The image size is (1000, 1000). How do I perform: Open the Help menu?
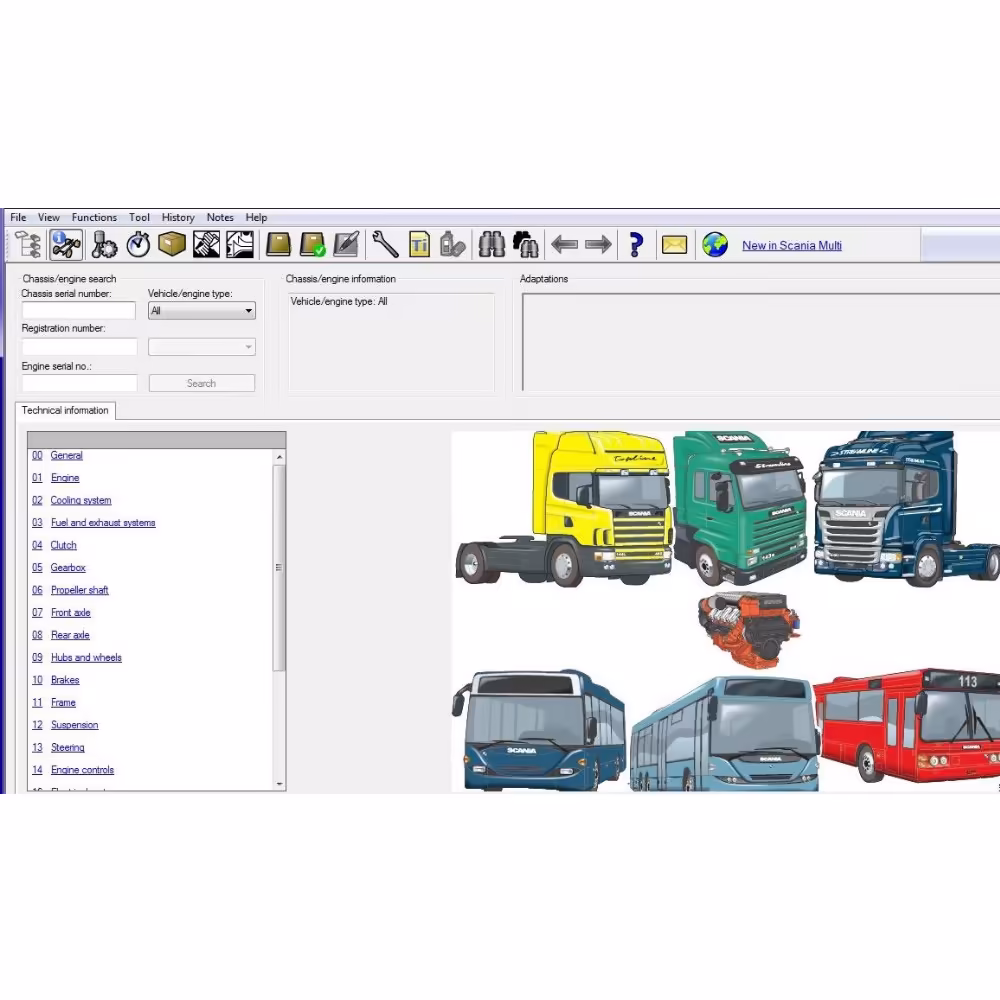256,217
